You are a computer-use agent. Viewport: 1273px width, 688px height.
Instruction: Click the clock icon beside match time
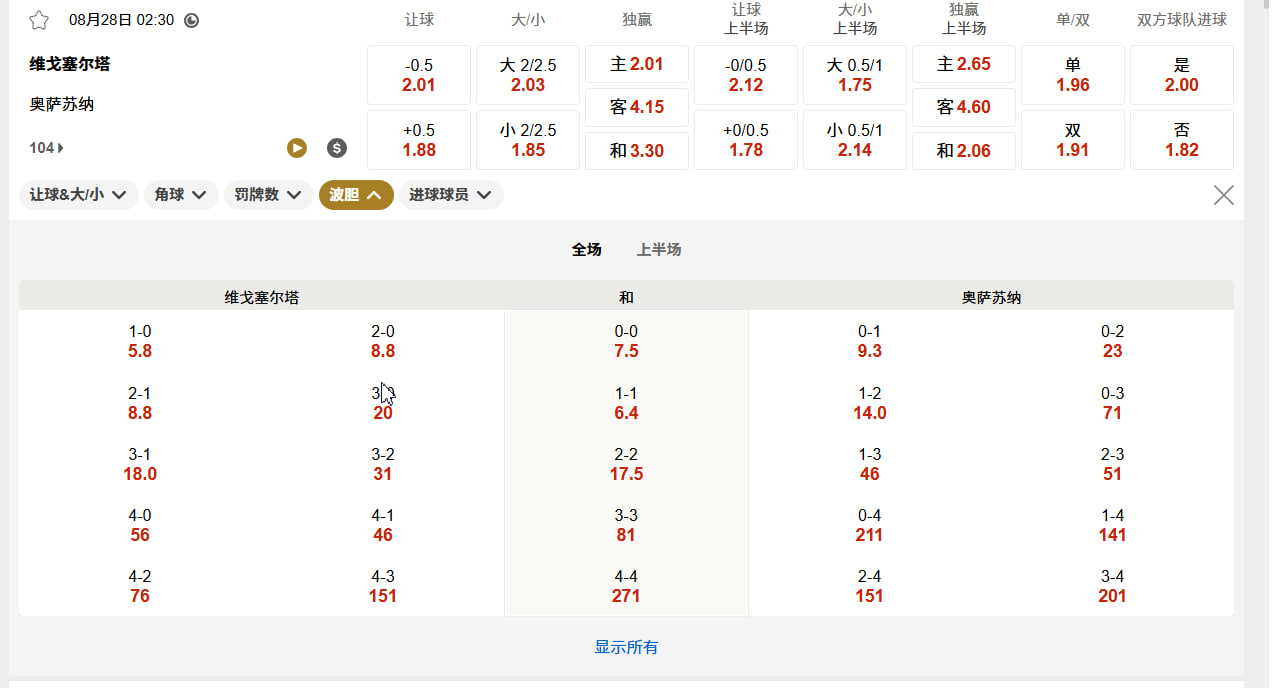point(191,20)
